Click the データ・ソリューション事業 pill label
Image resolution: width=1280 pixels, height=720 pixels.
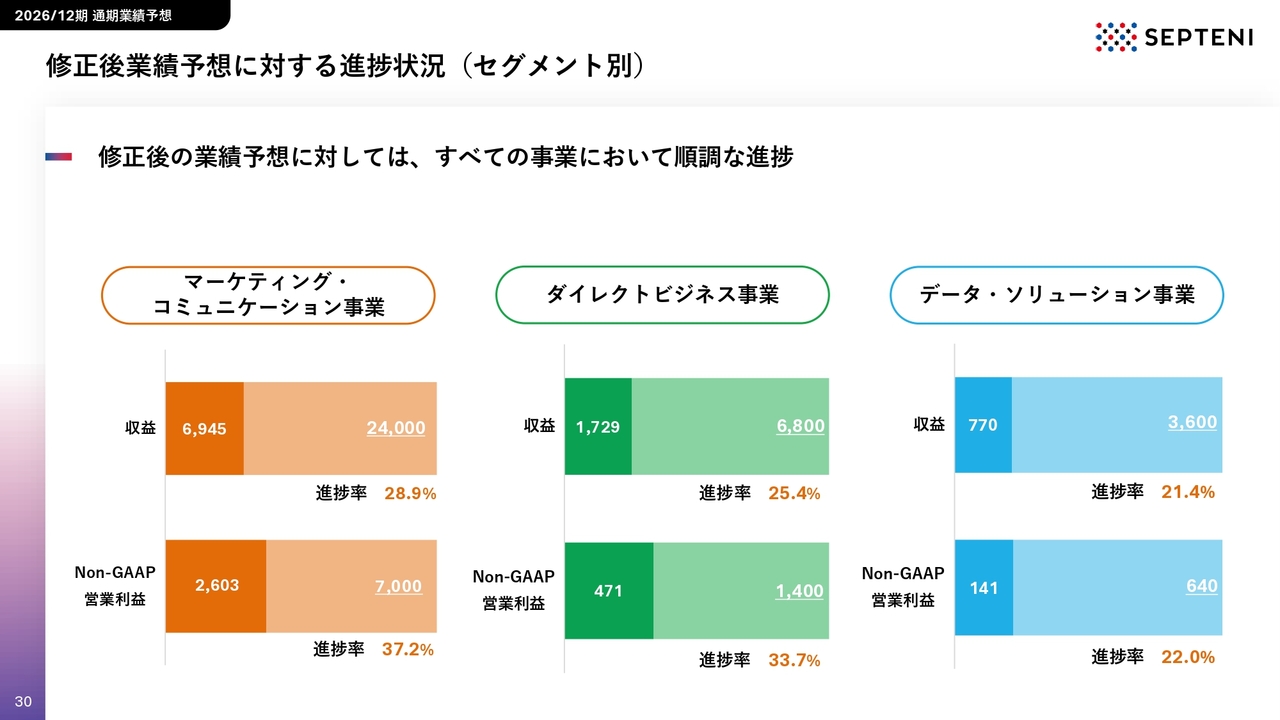pyautogui.click(x=1057, y=295)
